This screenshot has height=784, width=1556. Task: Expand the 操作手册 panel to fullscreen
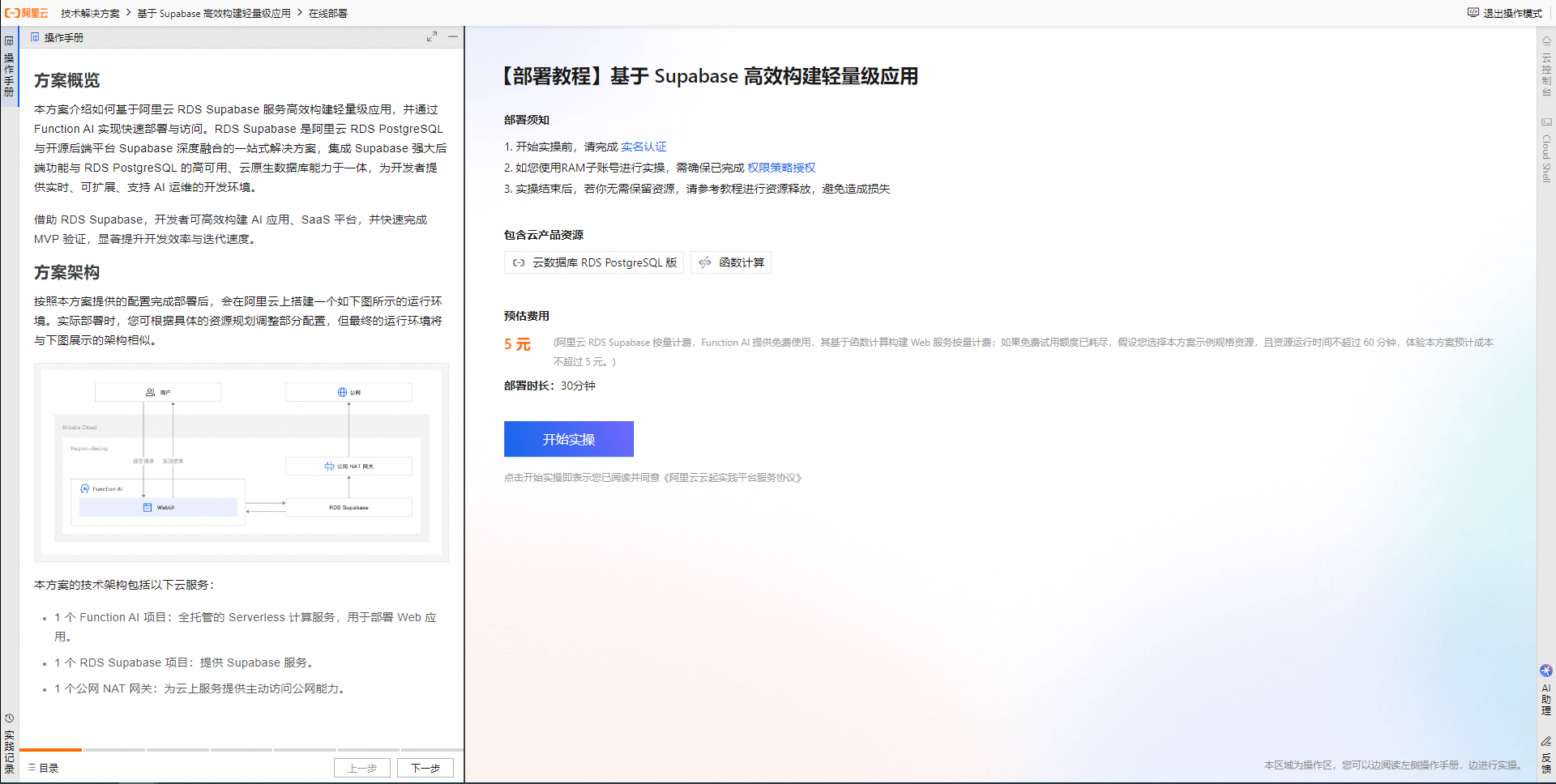pos(432,36)
